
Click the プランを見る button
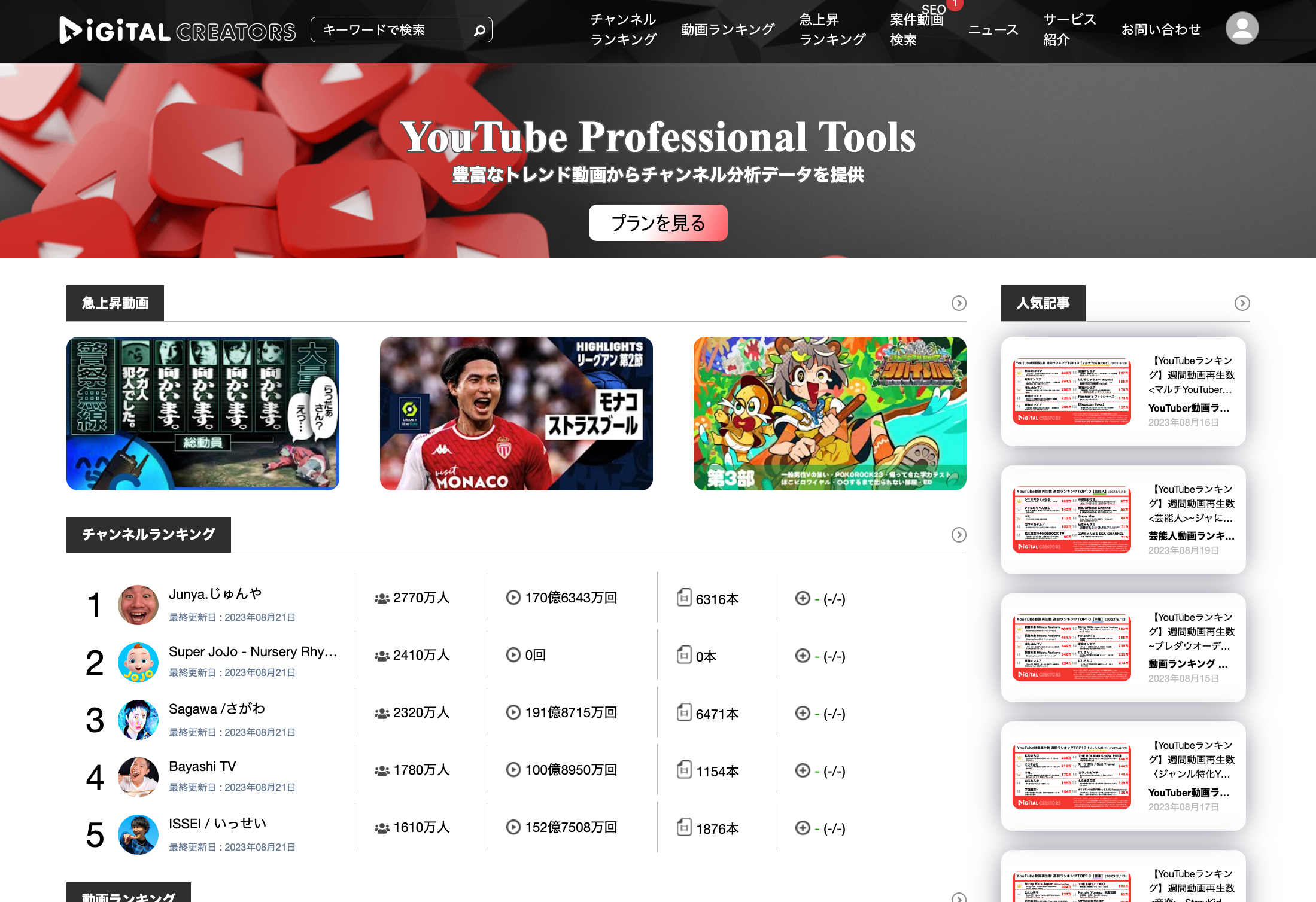658,223
